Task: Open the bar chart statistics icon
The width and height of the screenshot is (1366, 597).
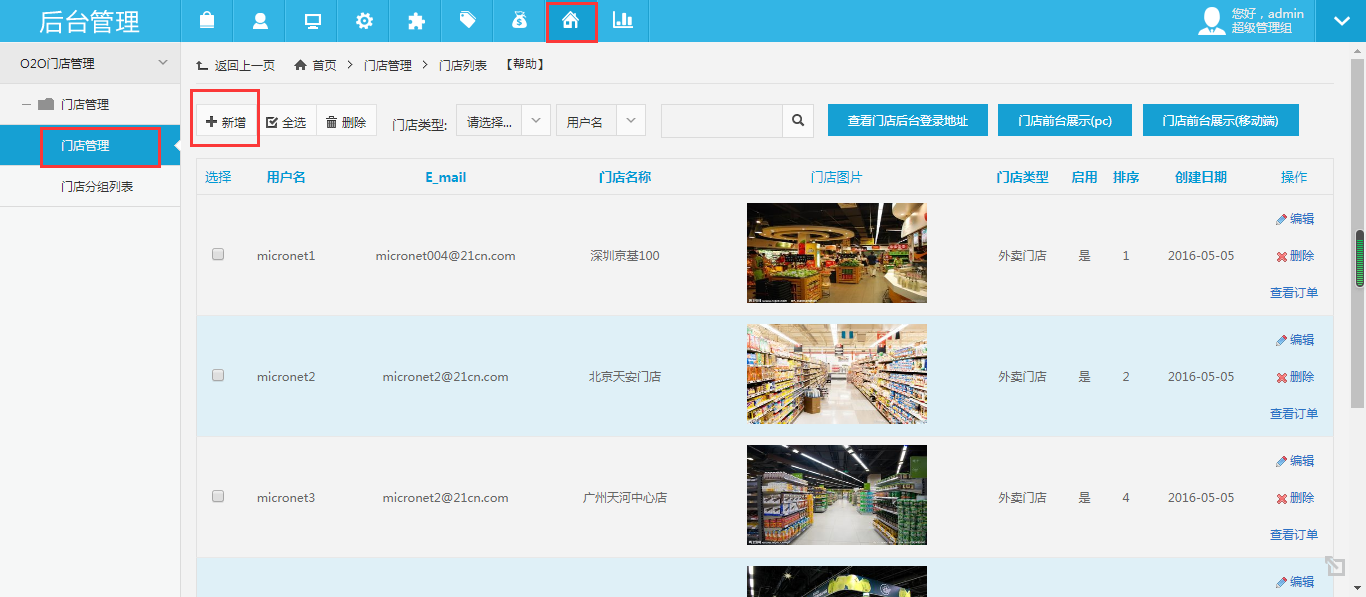Action: [623, 21]
